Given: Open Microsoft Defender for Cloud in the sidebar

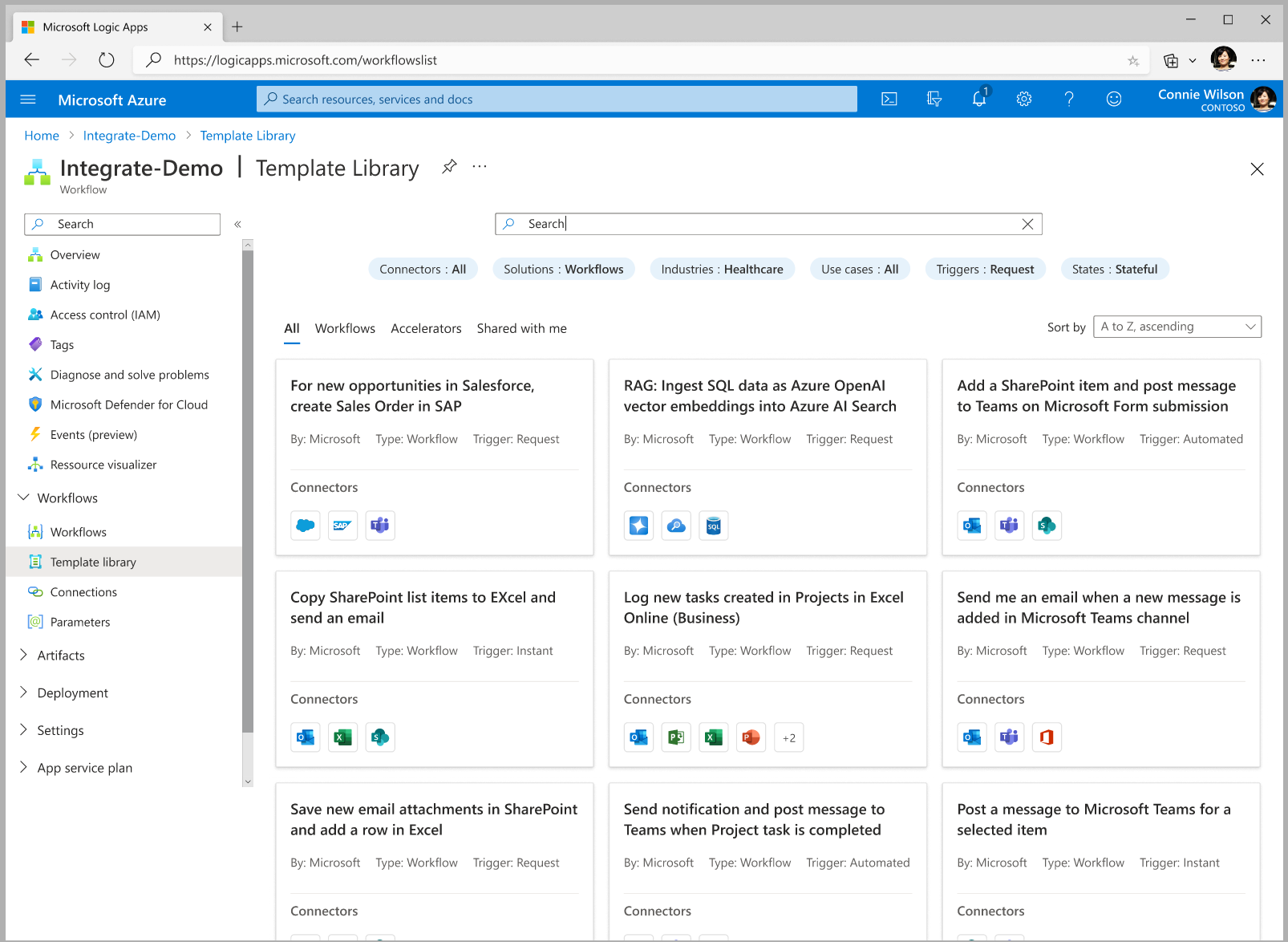Looking at the screenshot, I should click(x=128, y=404).
